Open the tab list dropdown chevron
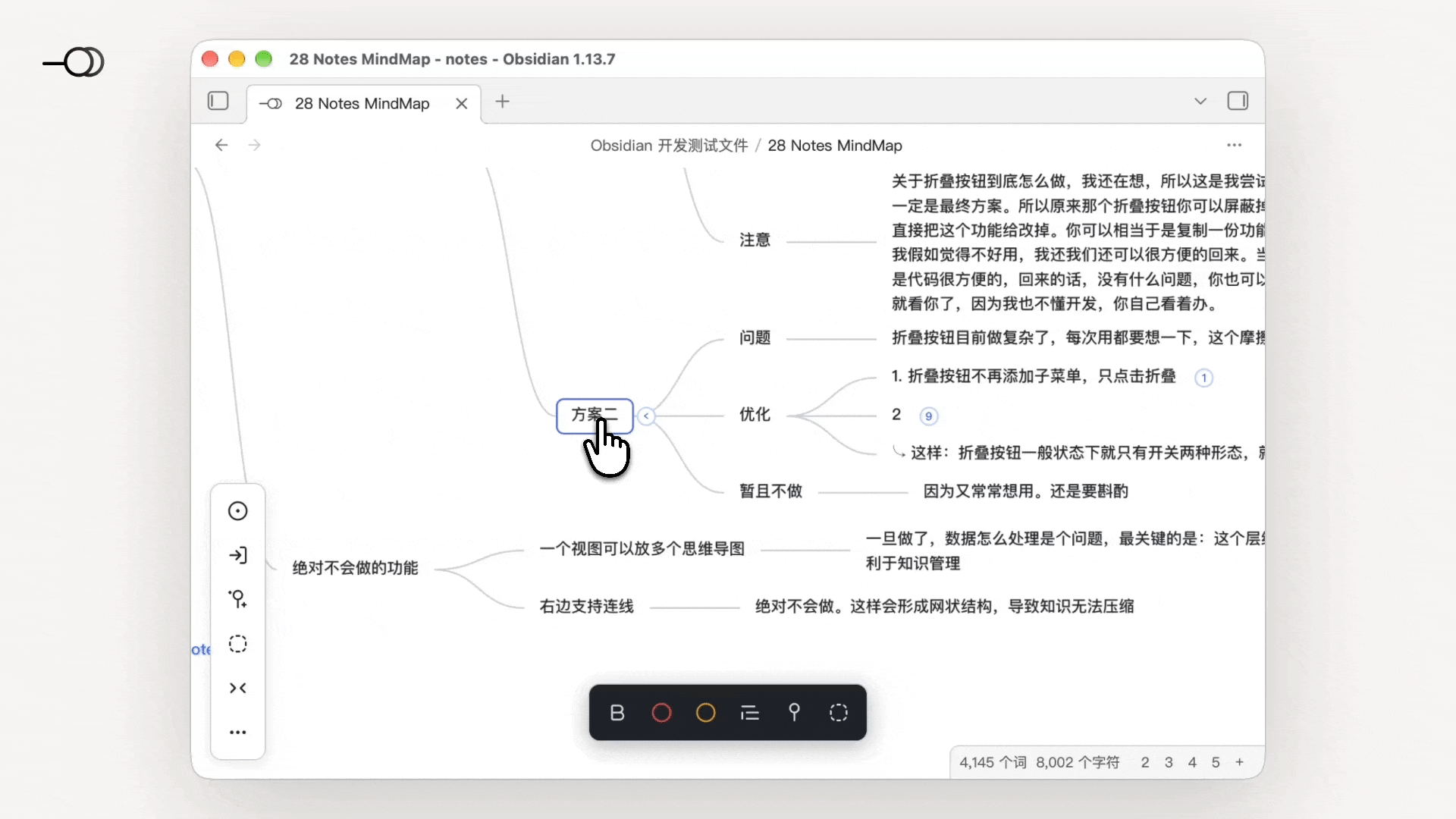The height and width of the screenshot is (819, 1456). click(x=1200, y=101)
